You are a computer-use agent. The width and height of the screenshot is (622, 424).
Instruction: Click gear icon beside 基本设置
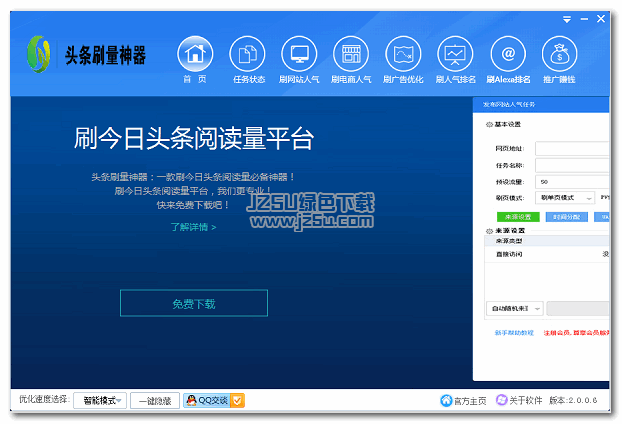[x=489, y=125]
